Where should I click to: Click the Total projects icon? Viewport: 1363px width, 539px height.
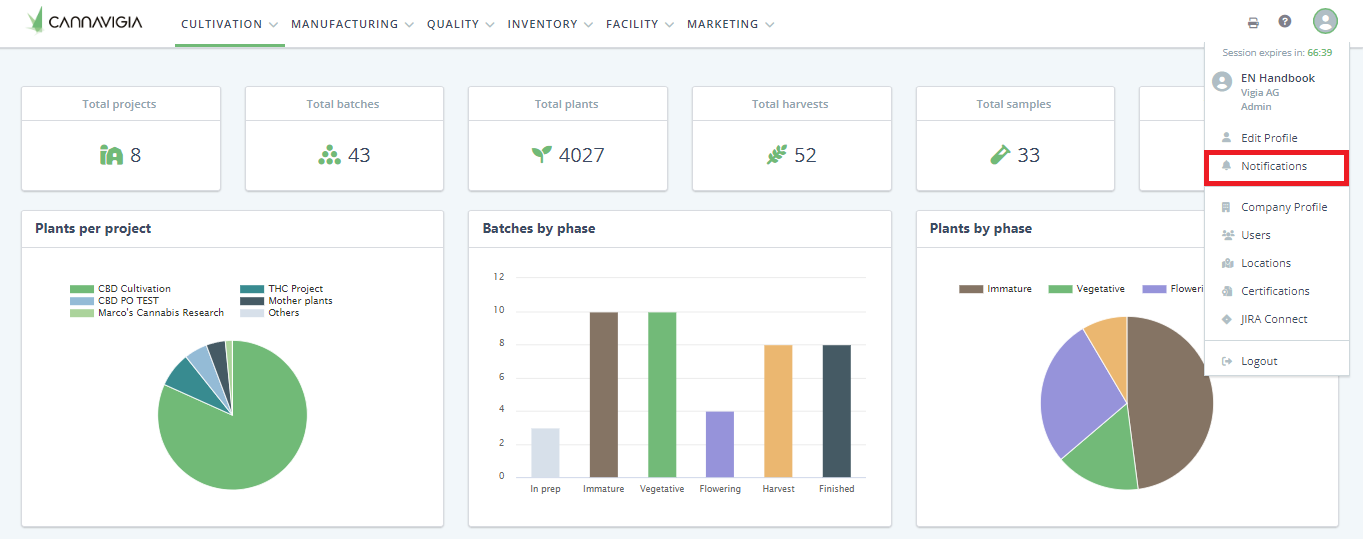(111, 155)
